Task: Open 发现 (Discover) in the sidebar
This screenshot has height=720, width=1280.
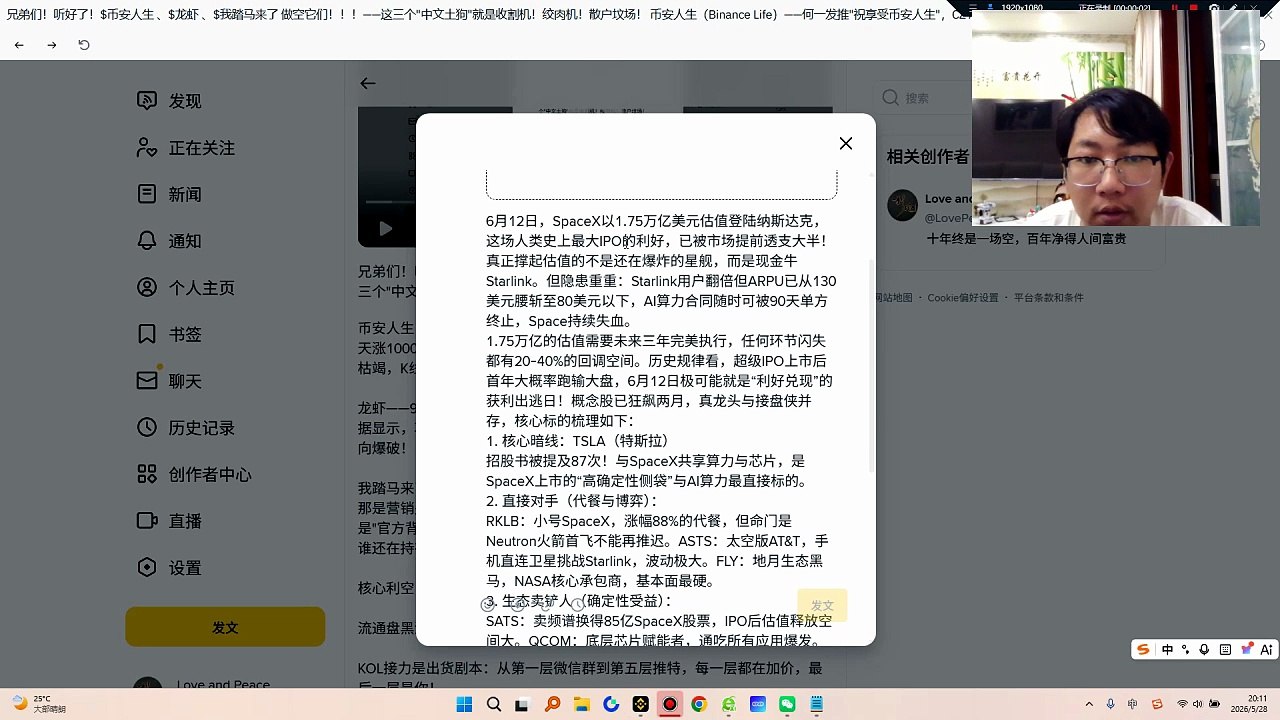Action: click(170, 101)
